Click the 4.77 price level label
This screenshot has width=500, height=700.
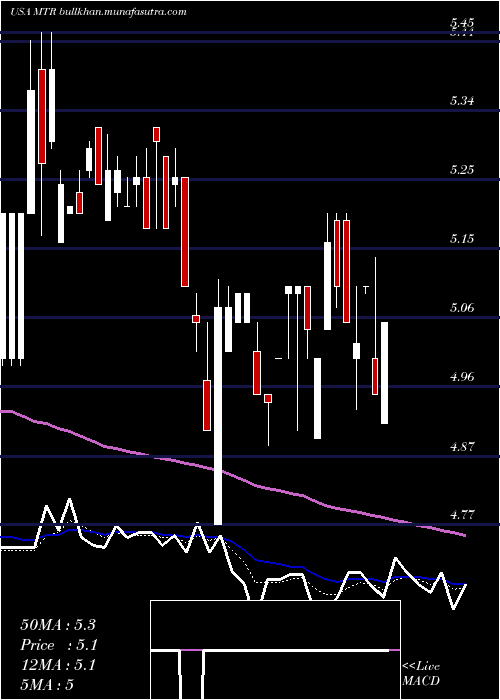click(462, 515)
